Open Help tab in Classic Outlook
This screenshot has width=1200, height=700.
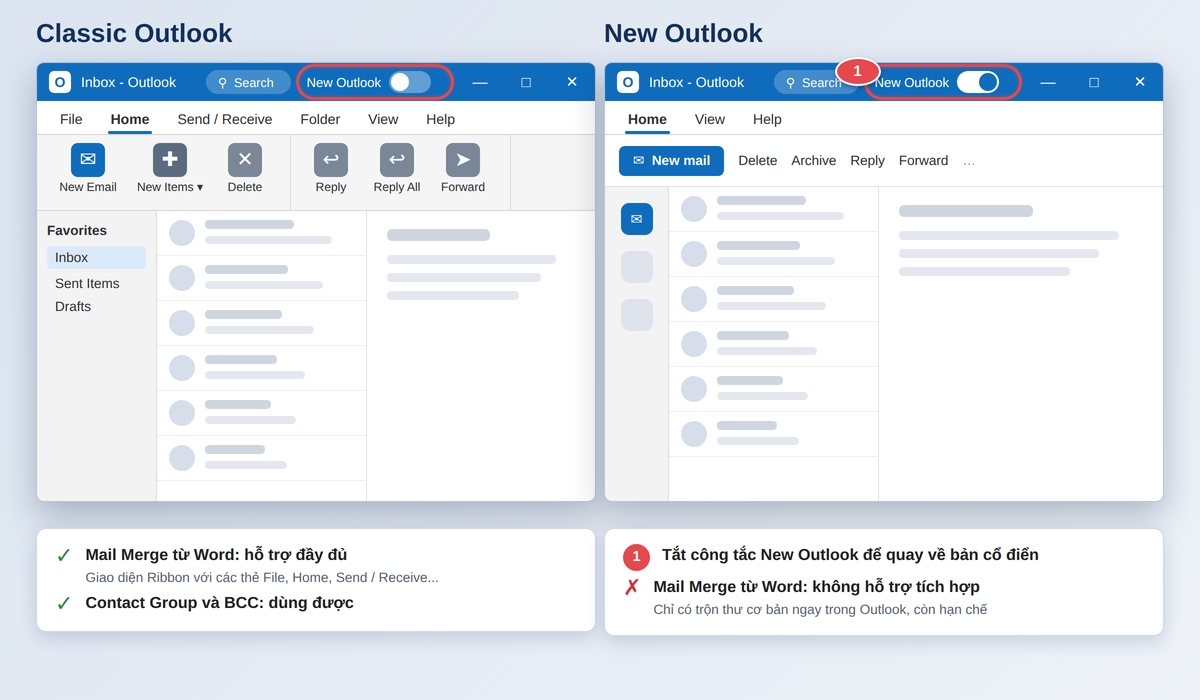pyautogui.click(x=440, y=119)
